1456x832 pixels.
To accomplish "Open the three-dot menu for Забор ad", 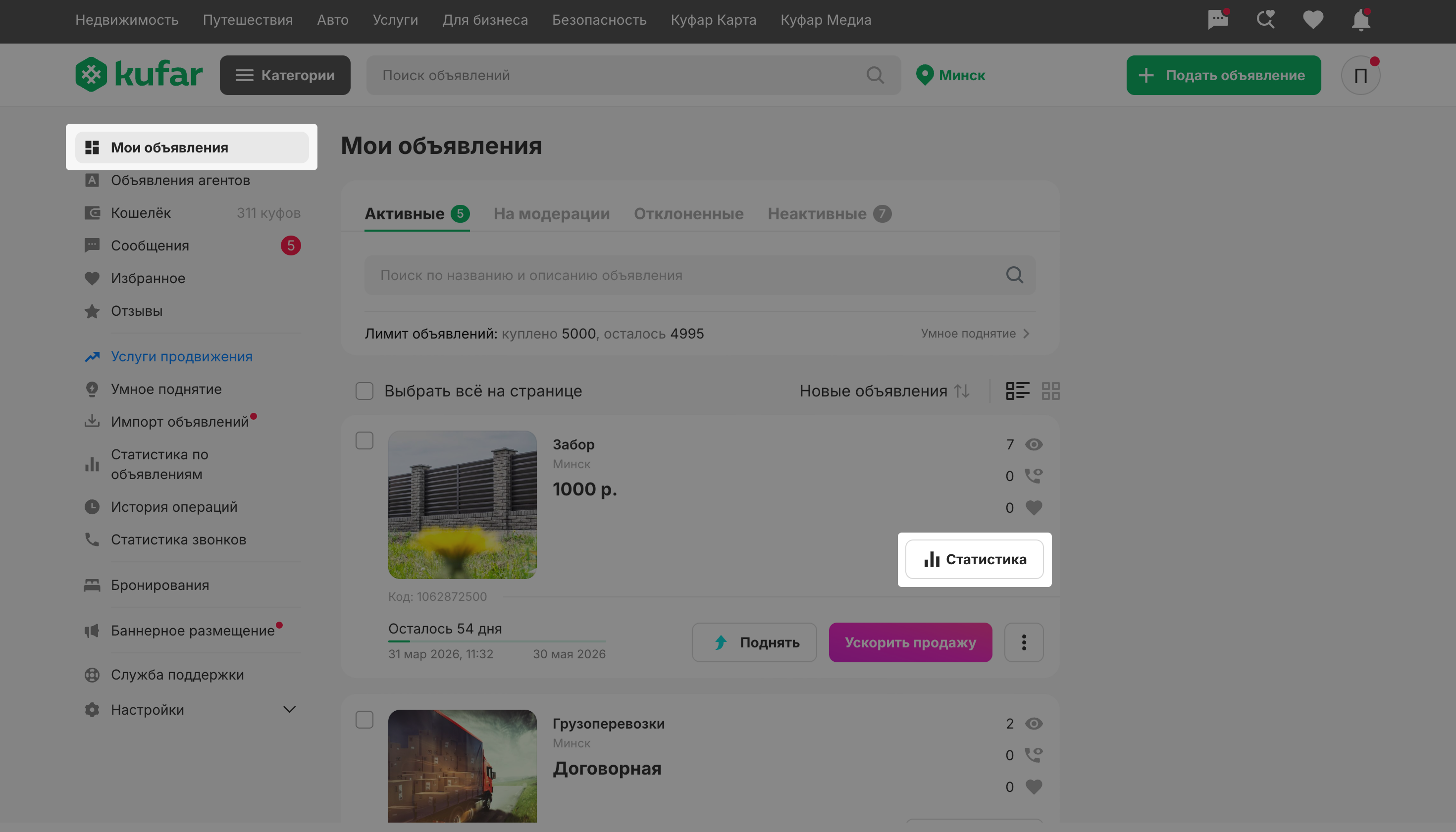I will point(1023,642).
